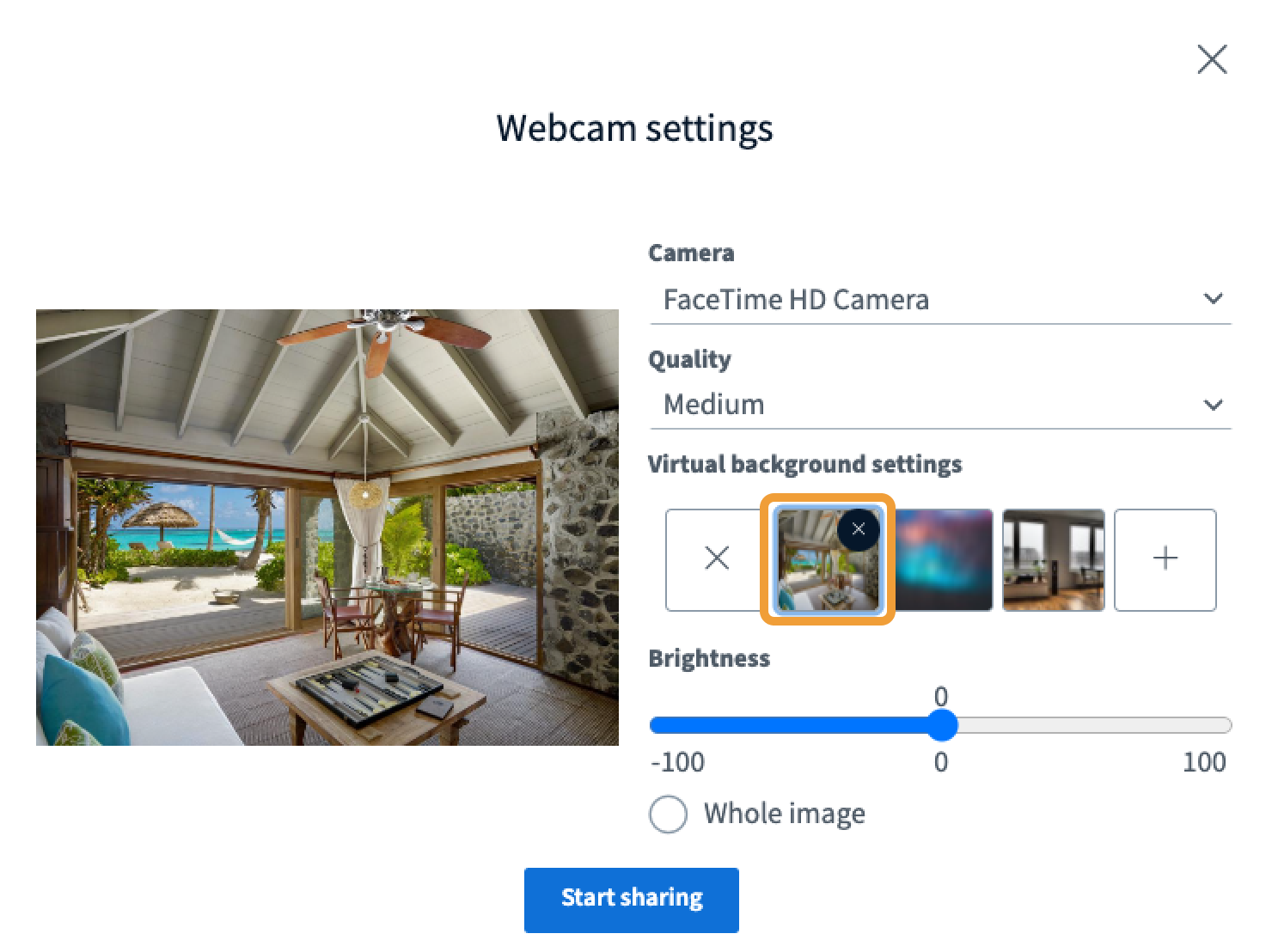Close the Webcam settings dialog

(1212, 59)
